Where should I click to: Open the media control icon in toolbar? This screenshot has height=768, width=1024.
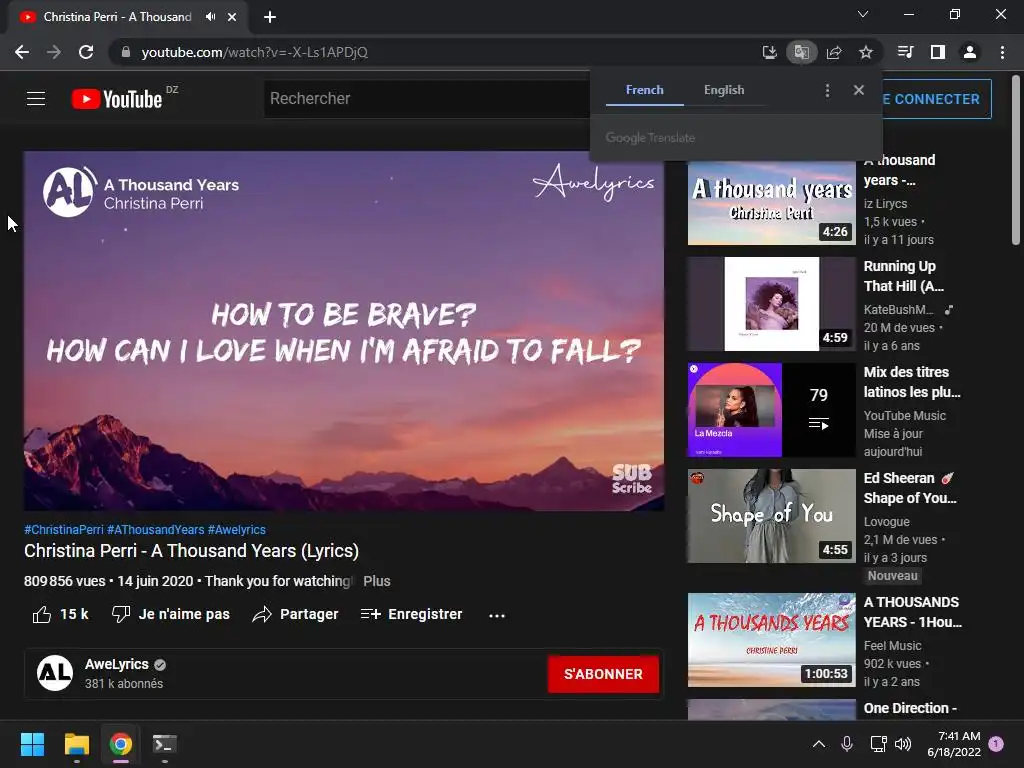tap(906, 52)
